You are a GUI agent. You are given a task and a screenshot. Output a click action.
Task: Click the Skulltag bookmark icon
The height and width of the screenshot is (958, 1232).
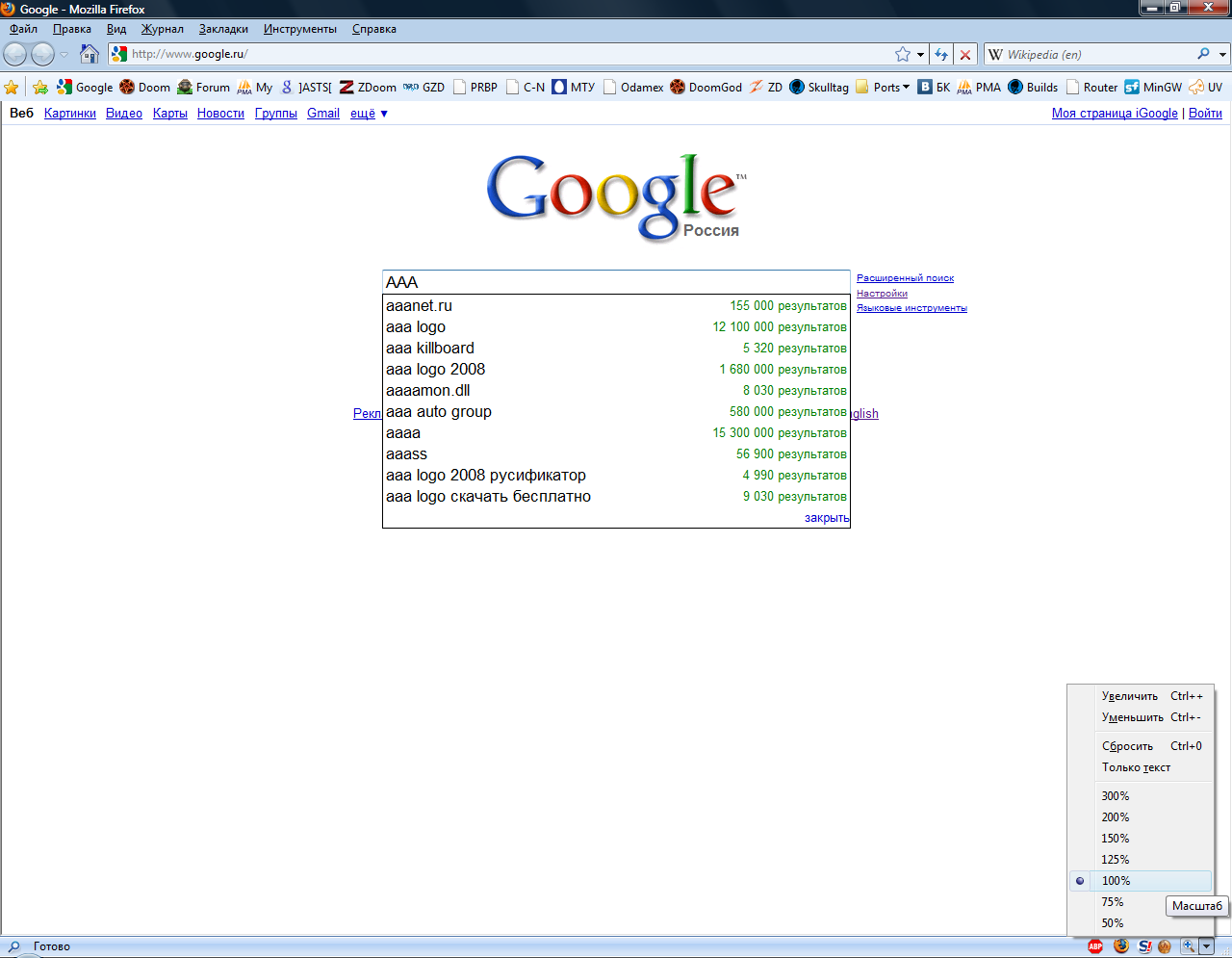pyautogui.click(x=797, y=87)
